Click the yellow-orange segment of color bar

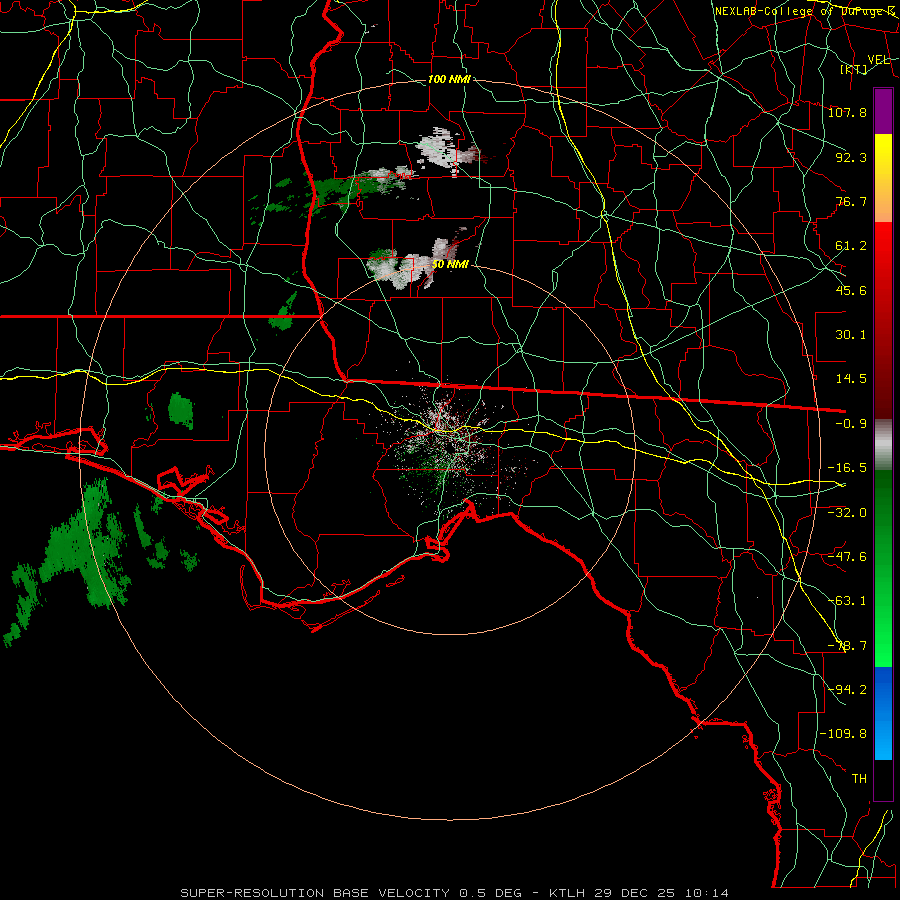point(883,178)
